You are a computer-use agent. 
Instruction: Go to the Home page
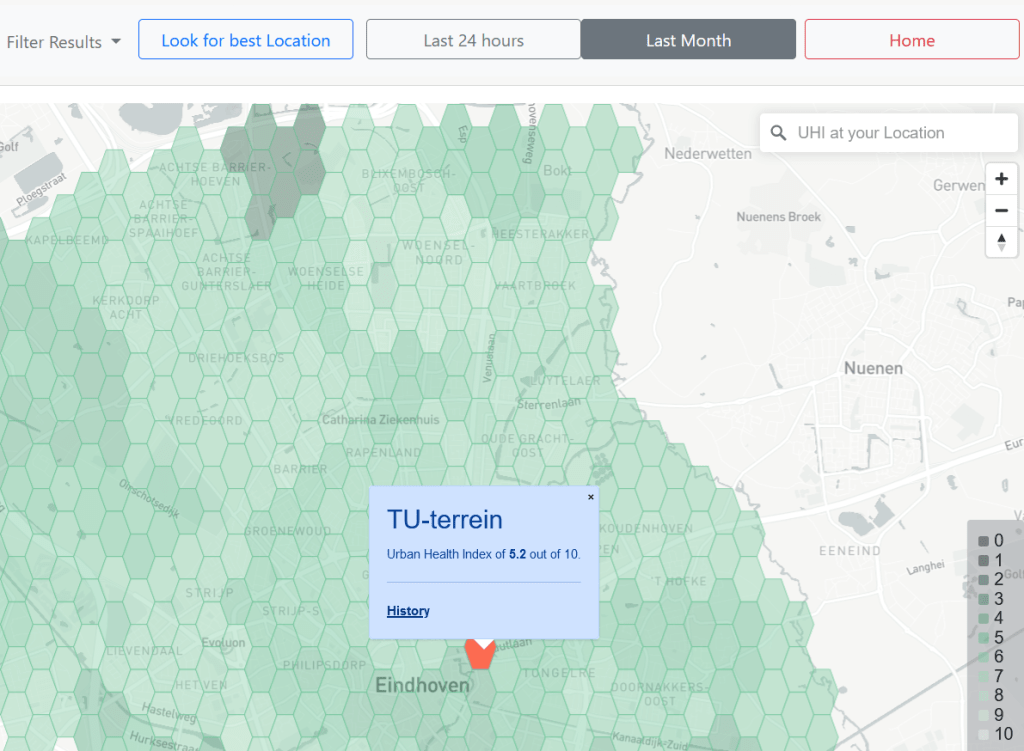(x=911, y=40)
